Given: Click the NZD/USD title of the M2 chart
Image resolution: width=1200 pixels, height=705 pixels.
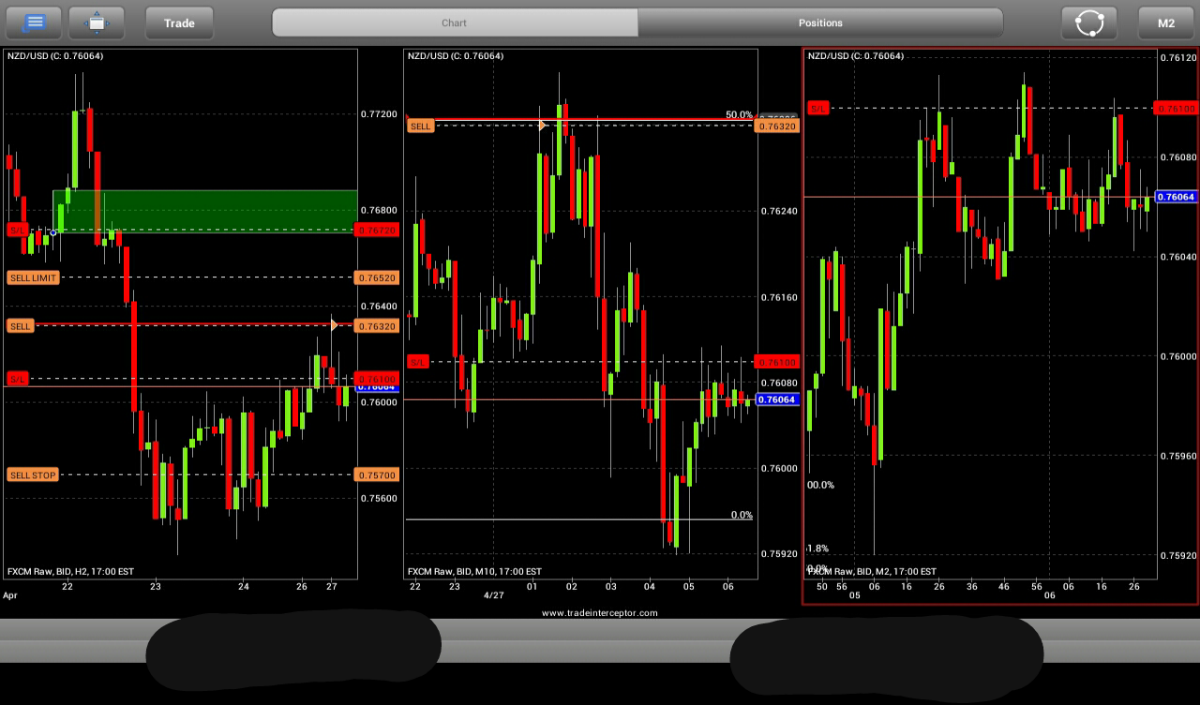Looking at the screenshot, I should pos(856,56).
